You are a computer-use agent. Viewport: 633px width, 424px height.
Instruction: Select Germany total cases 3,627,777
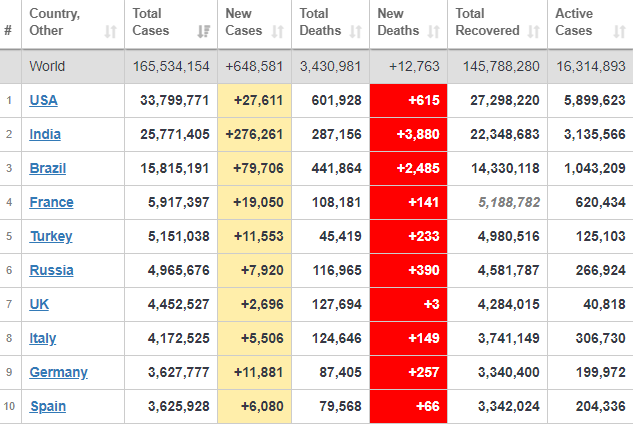[x=178, y=372]
